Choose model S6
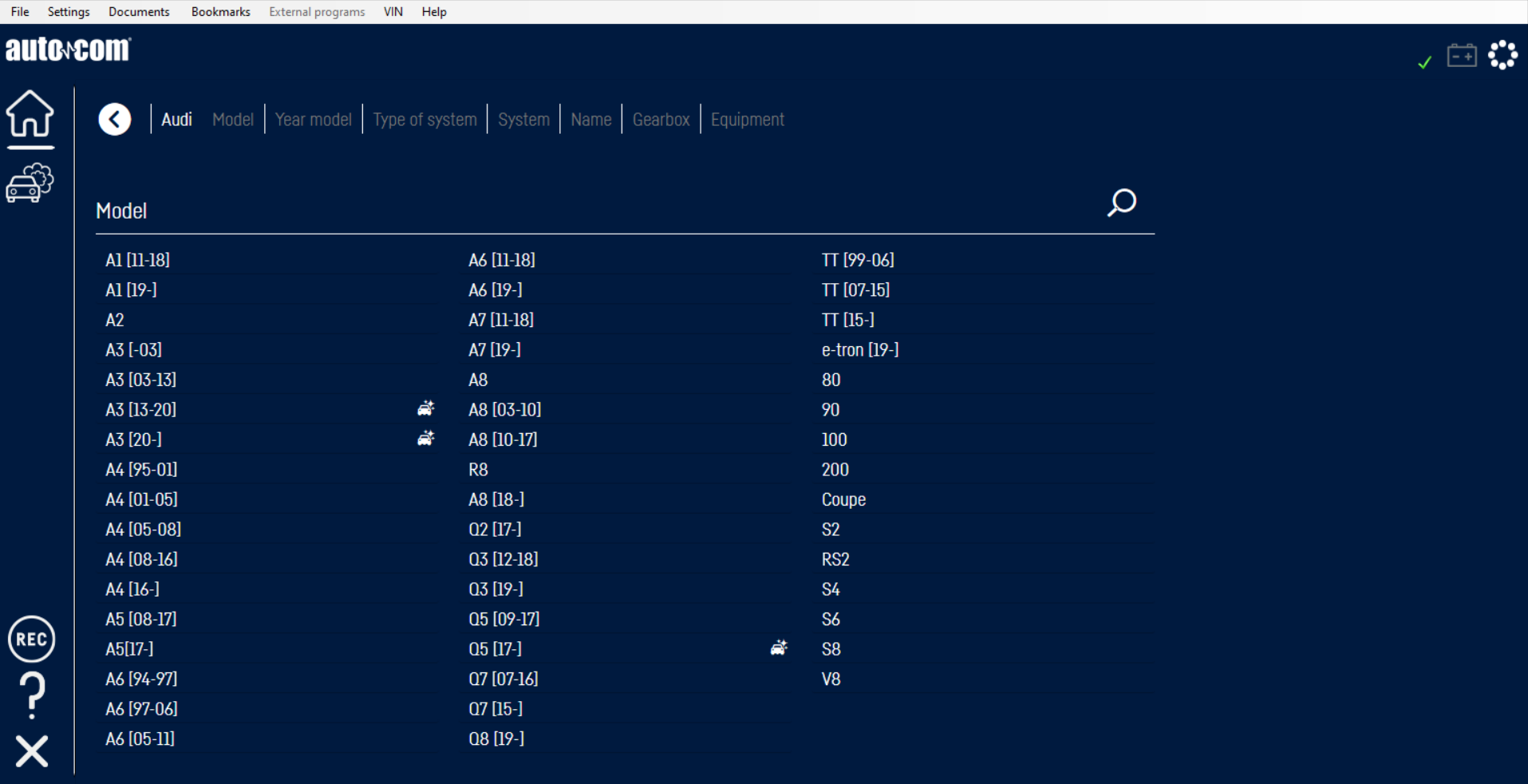The image size is (1528, 784). pyautogui.click(x=831, y=619)
